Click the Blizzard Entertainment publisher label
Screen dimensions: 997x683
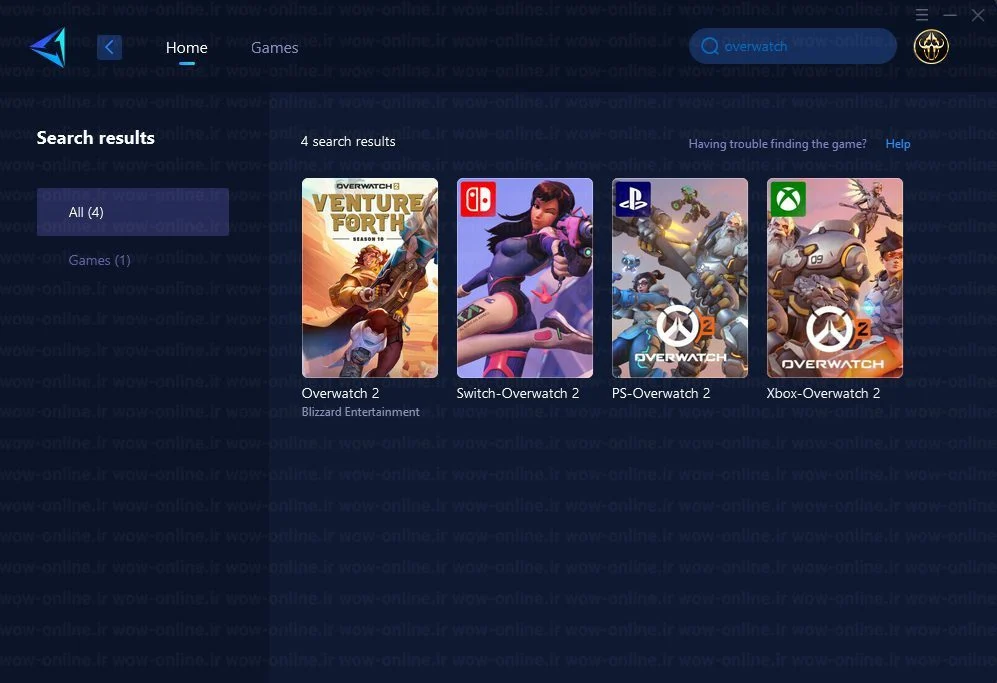361,412
